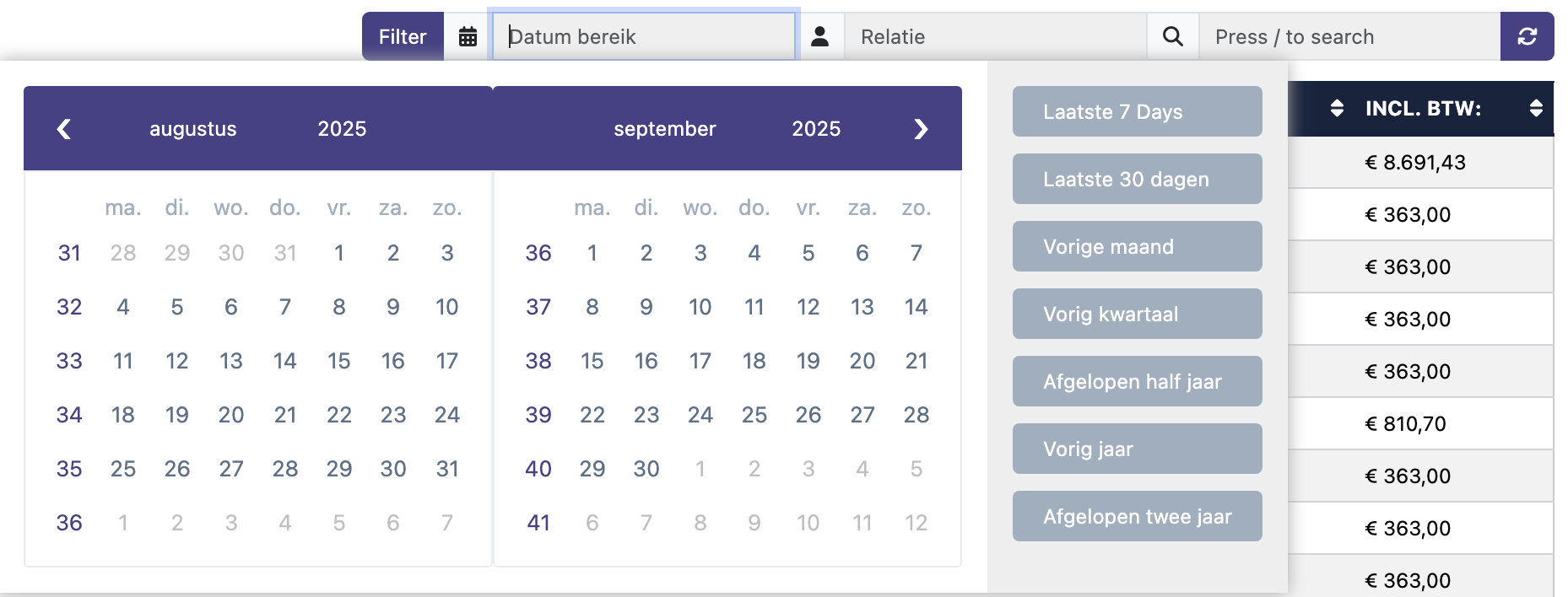Click the Relatie input field
Screen dimensions: 1568x597
click(996, 36)
